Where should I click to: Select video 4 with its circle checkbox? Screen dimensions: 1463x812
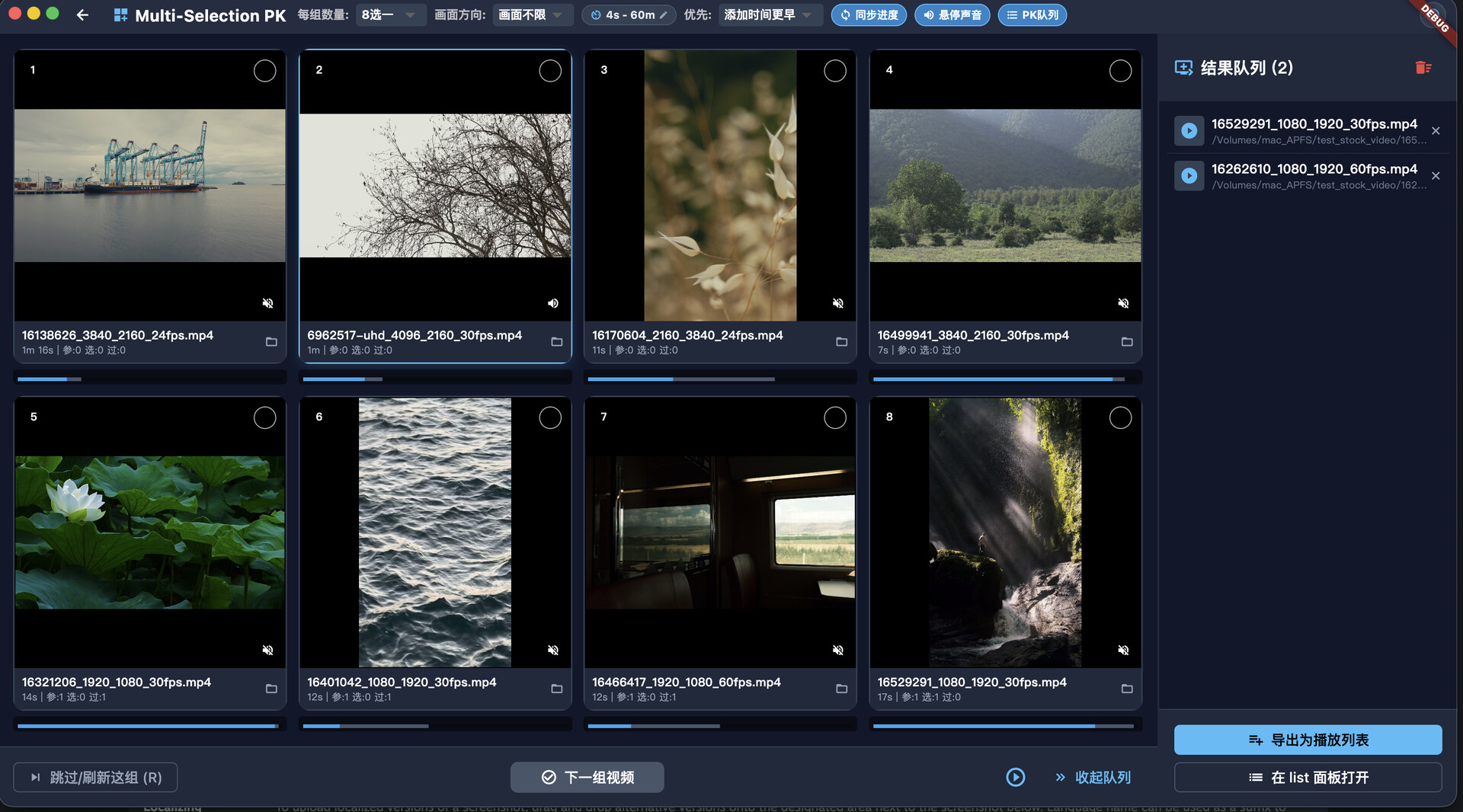pos(1120,71)
